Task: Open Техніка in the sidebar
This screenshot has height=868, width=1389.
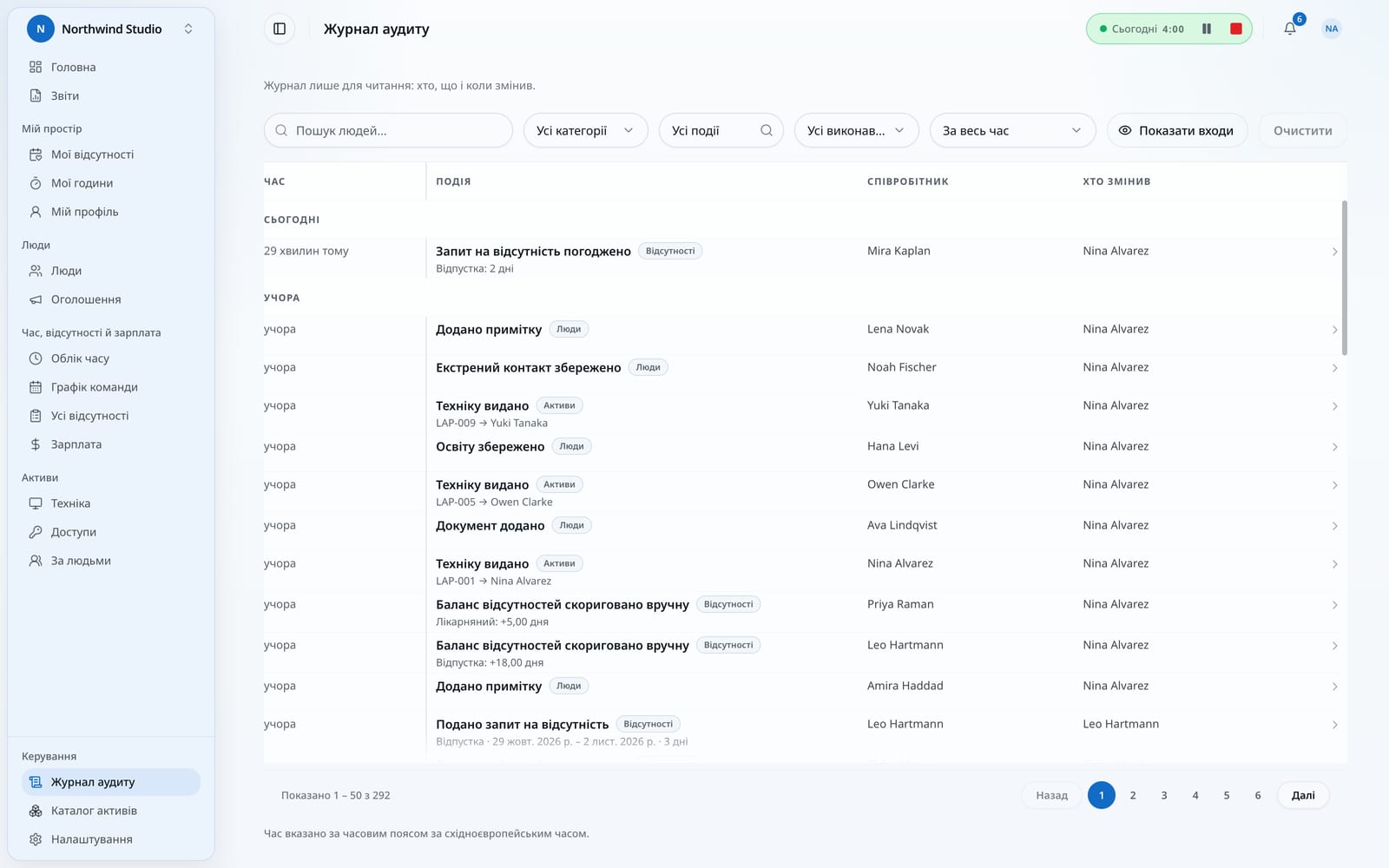Action: pos(111,503)
